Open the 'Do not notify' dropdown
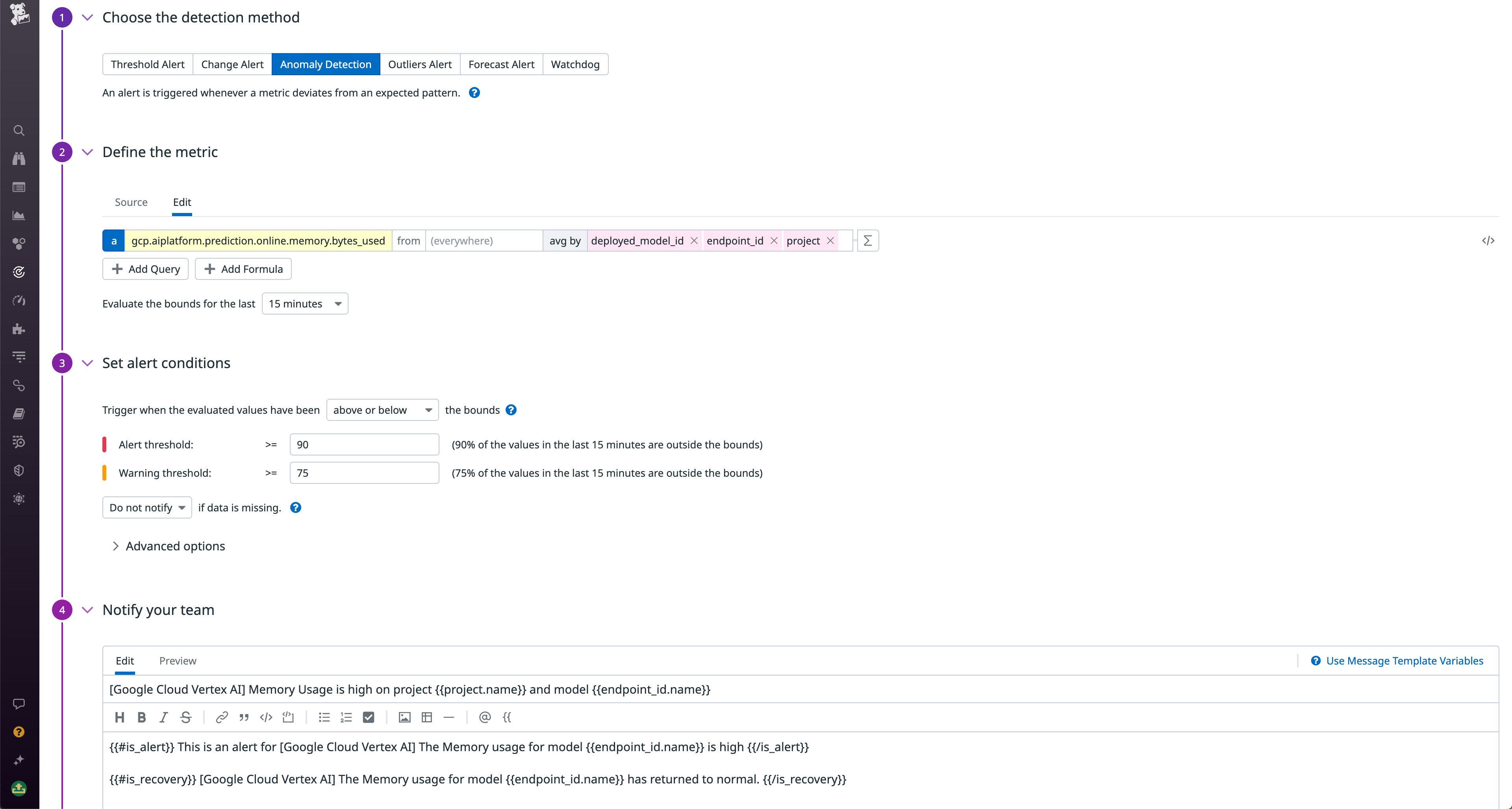 pyautogui.click(x=147, y=507)
